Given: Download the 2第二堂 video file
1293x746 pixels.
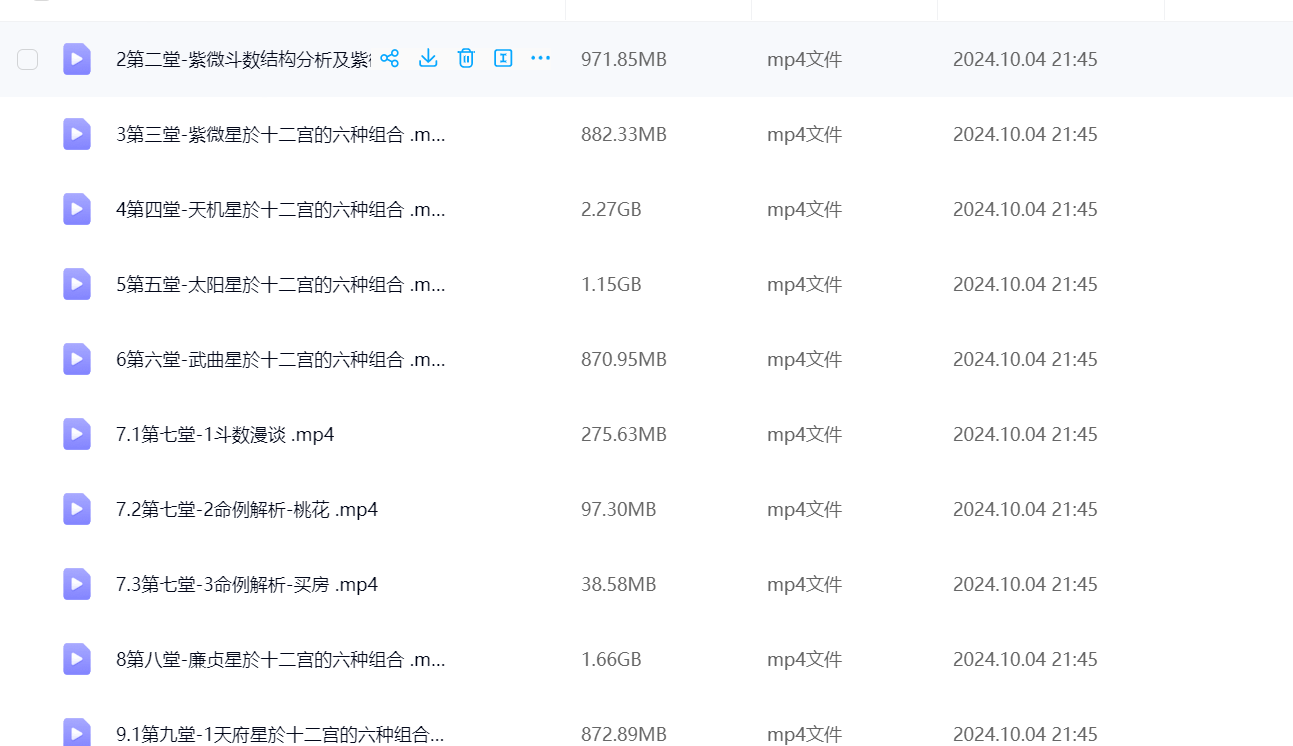Looking at the screenshot, I should tap(428, 58).
